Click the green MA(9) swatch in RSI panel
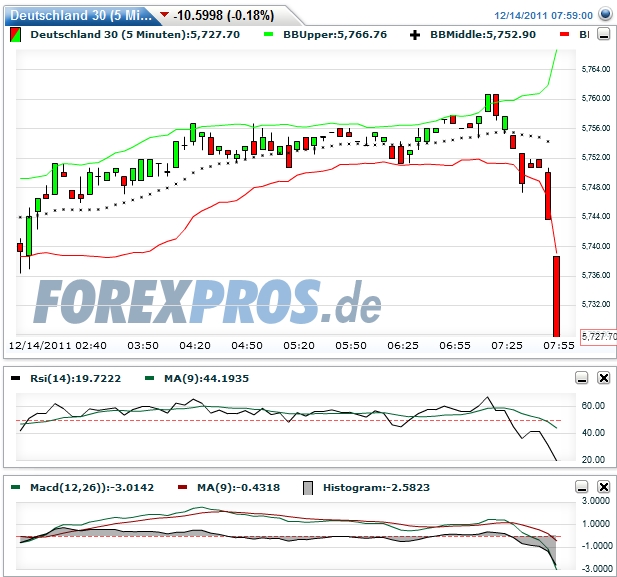 tap(150, 378)
